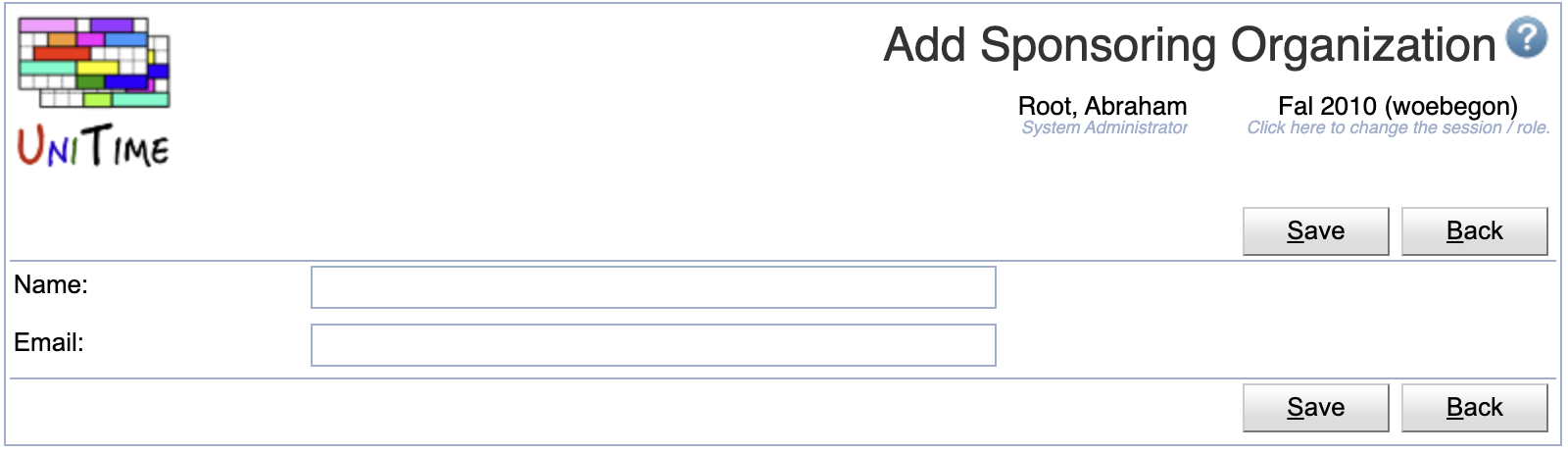Click the bottom Back button
1568x453 pixels.
coord(1474,408)
